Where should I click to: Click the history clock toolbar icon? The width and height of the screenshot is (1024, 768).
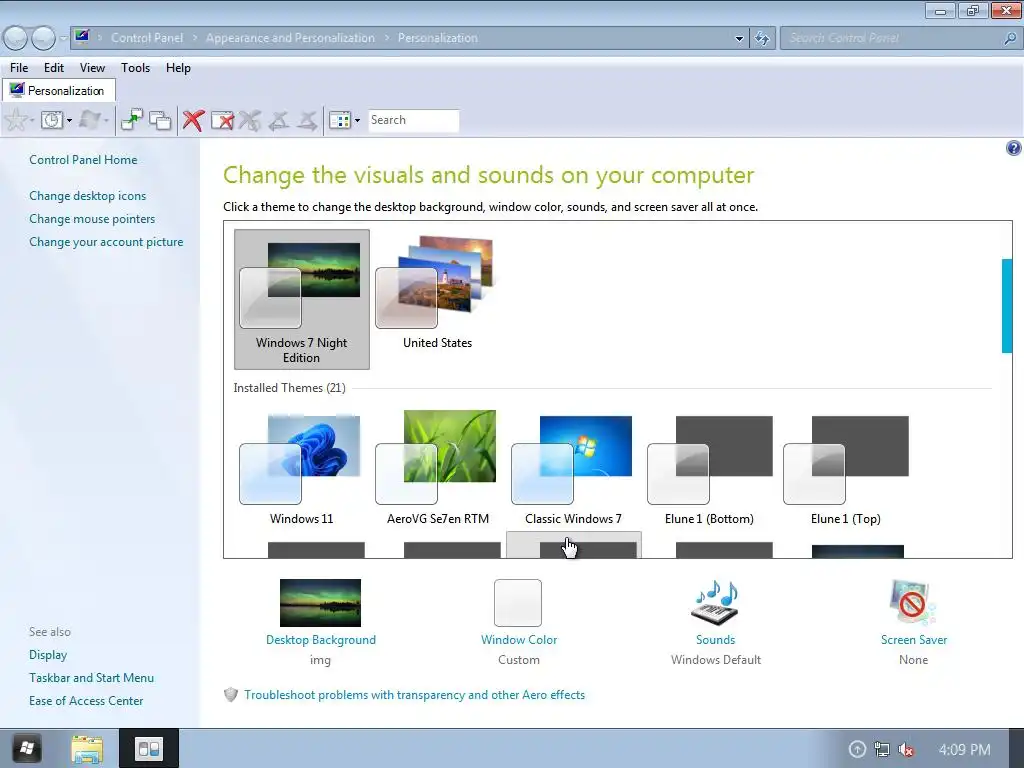(x=52, y=120)
